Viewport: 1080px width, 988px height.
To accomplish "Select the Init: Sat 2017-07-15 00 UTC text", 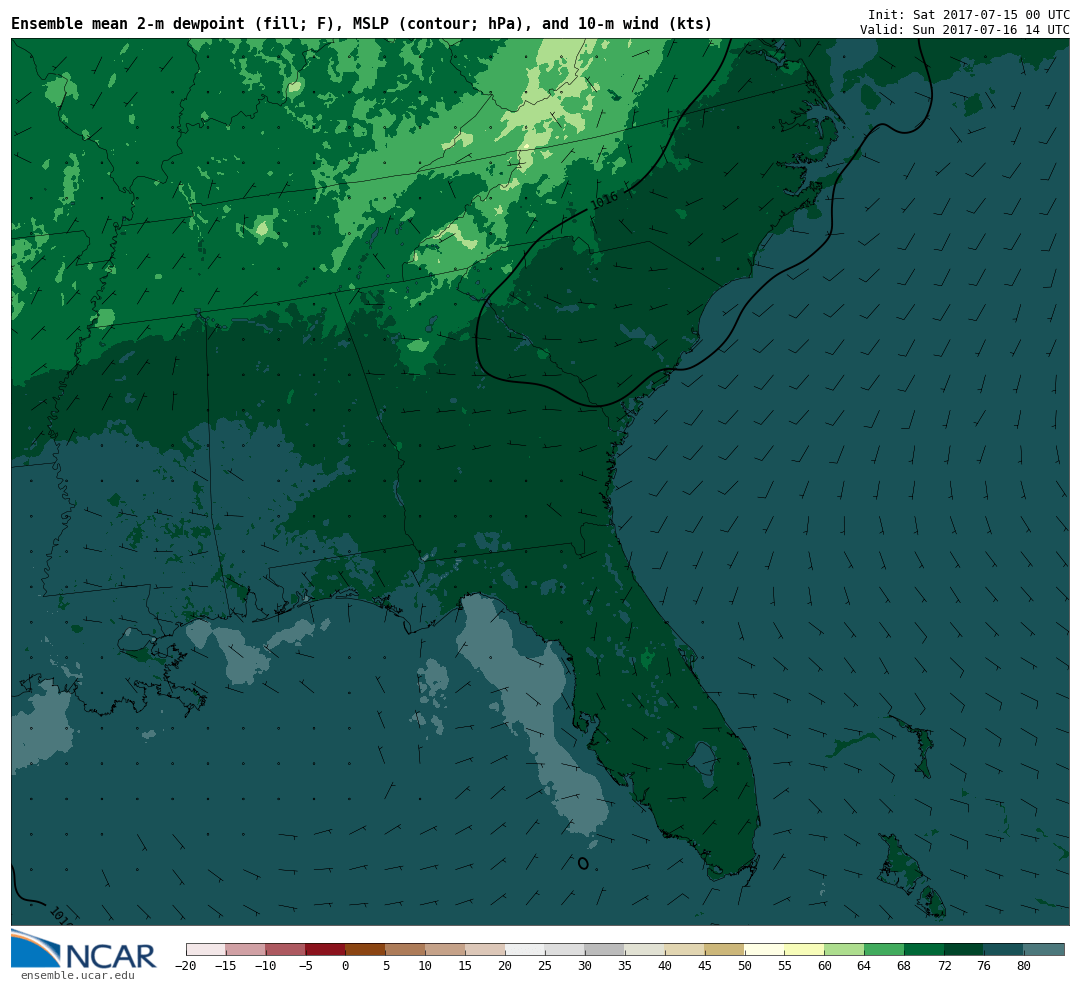I will click(x=968, y=14).
